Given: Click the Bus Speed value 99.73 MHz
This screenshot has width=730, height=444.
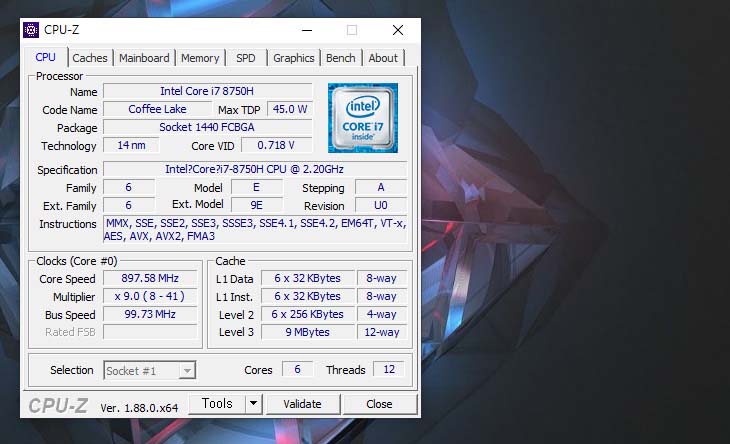Looking at the screenshot, I should click(x=150, y=314).
